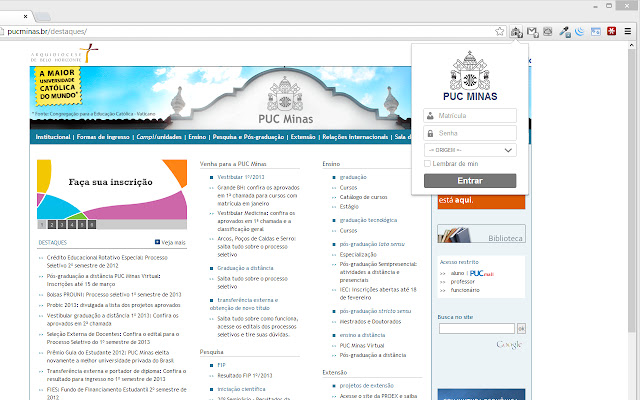Image resolution: width=640 pixels, height=400 pixels.
Task: Open Crédito Educacional Rotativo Especial highlight
Action: click(107, 262)
